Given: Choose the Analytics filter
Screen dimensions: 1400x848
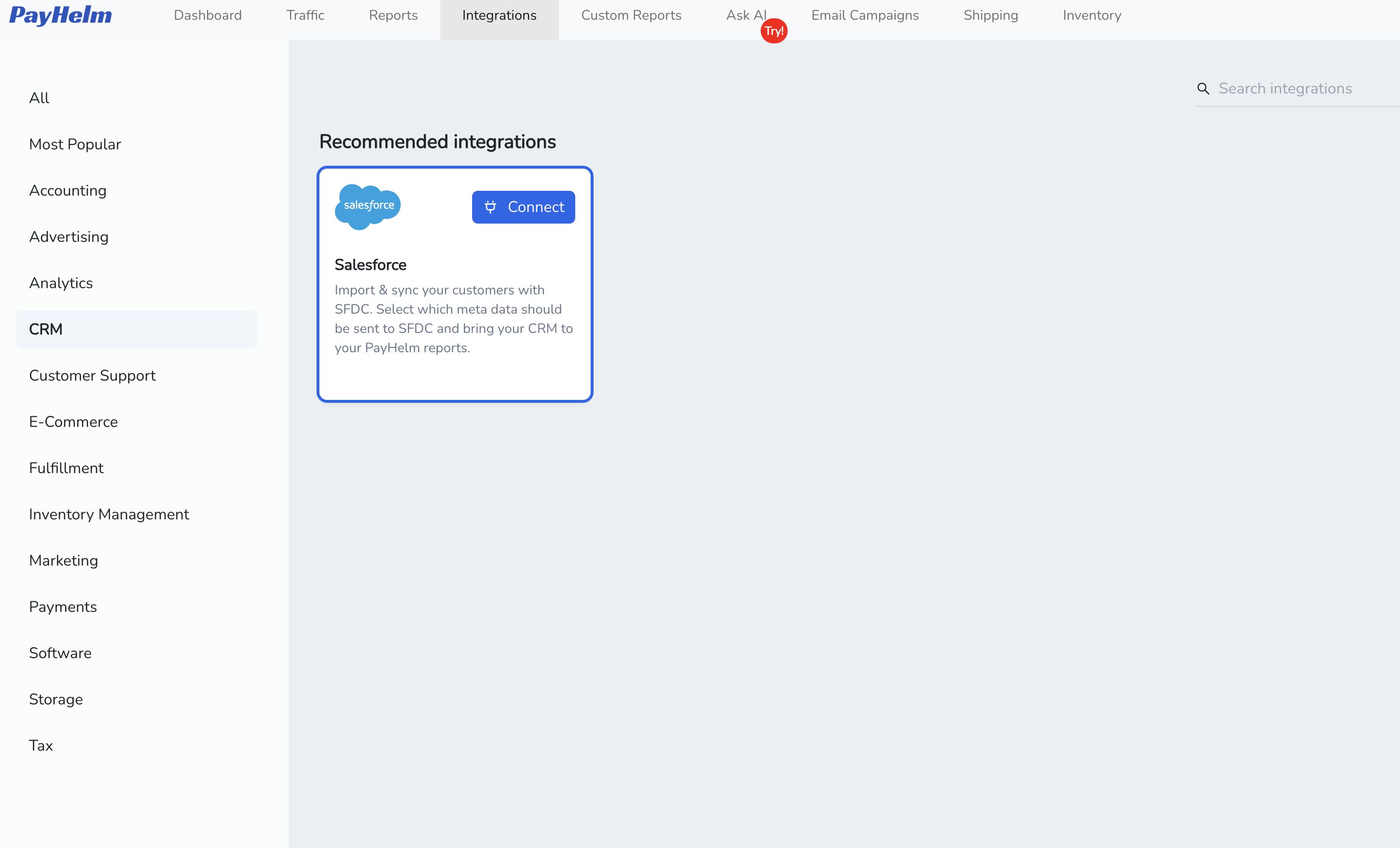Looking at the screenshot, I should coord(61,282).
